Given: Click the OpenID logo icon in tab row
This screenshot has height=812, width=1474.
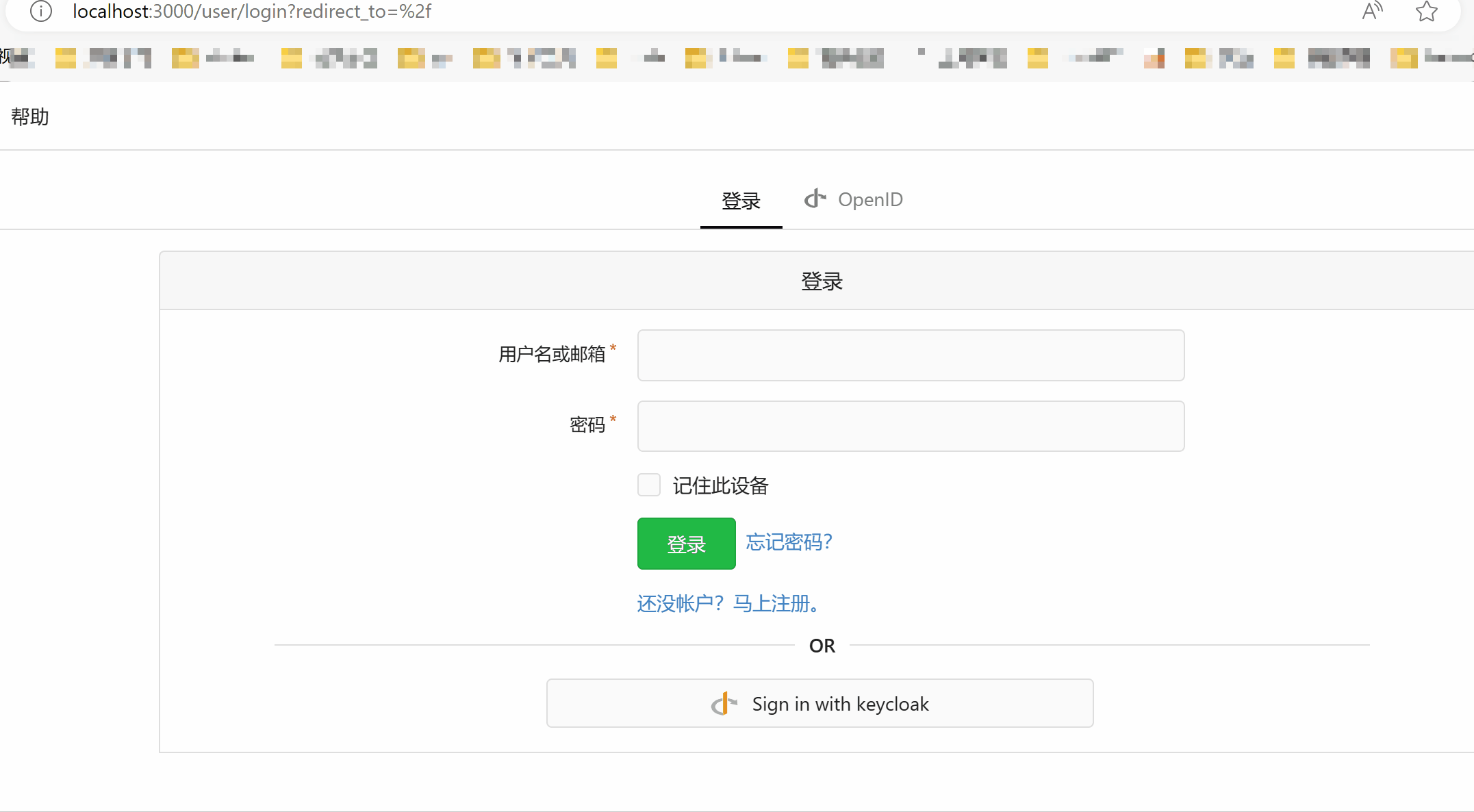Looking at the screenshot, I should click(x=815, y=199).
